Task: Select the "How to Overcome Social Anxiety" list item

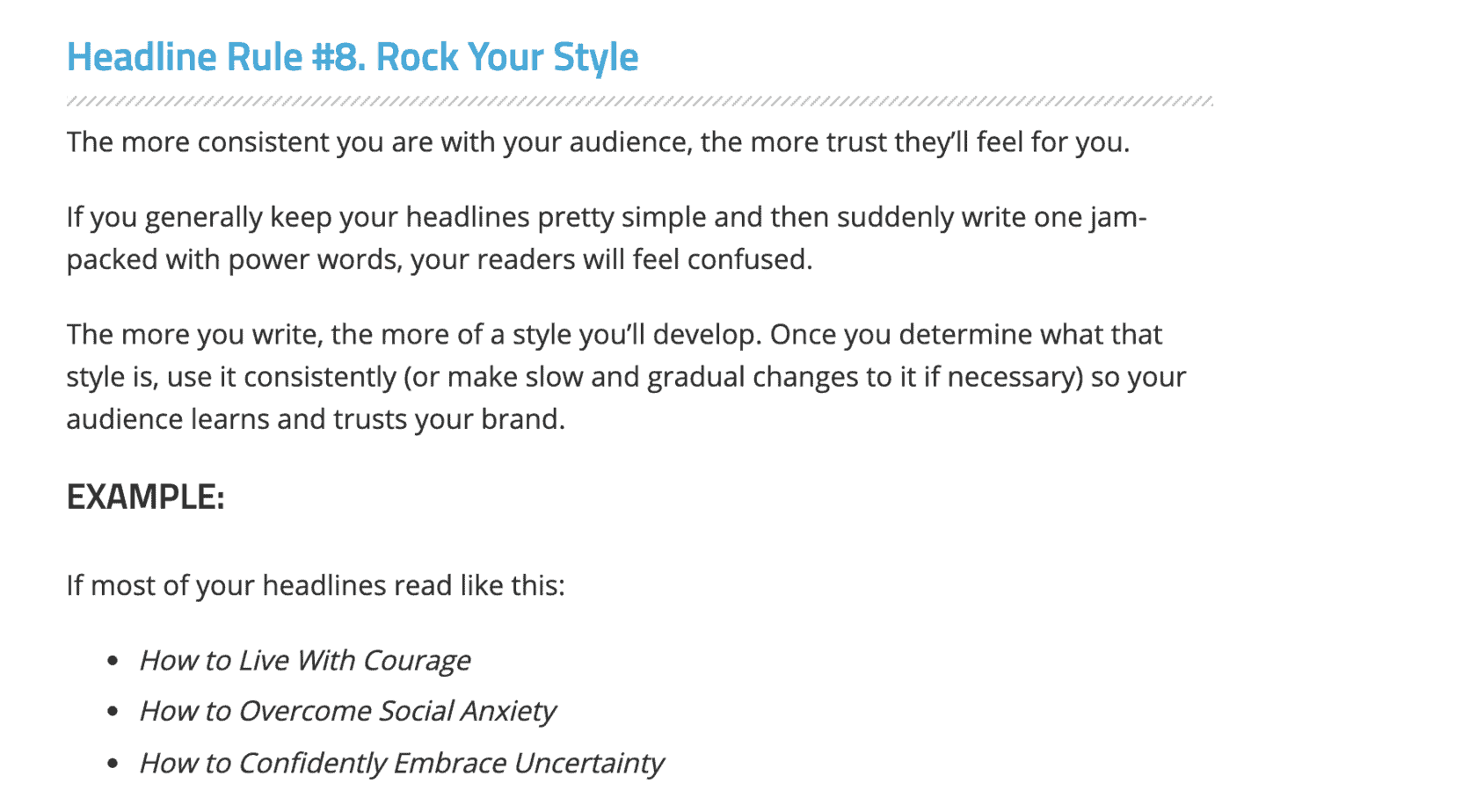Action: 347,711
